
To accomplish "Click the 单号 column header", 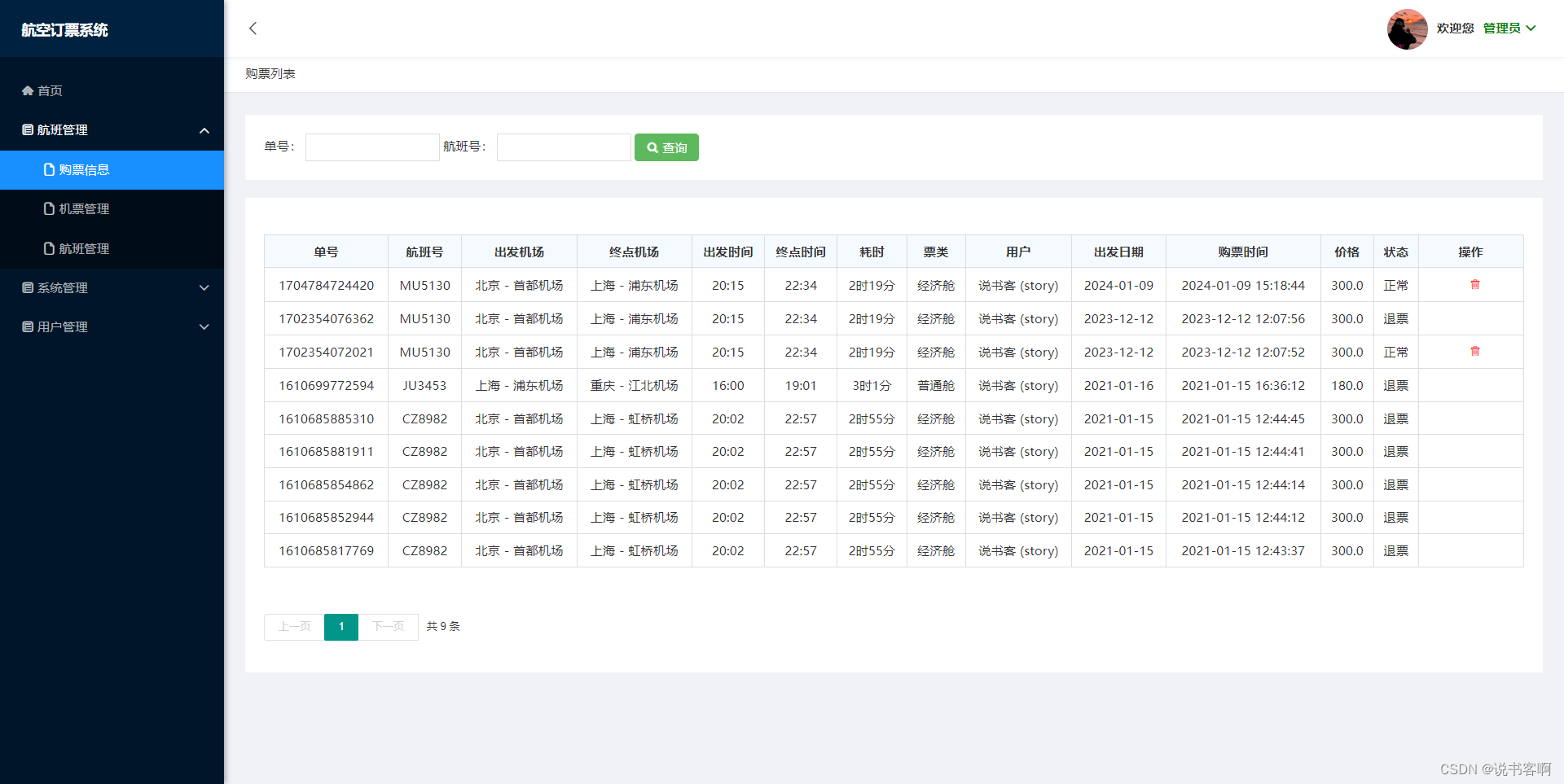I will 326,252.
